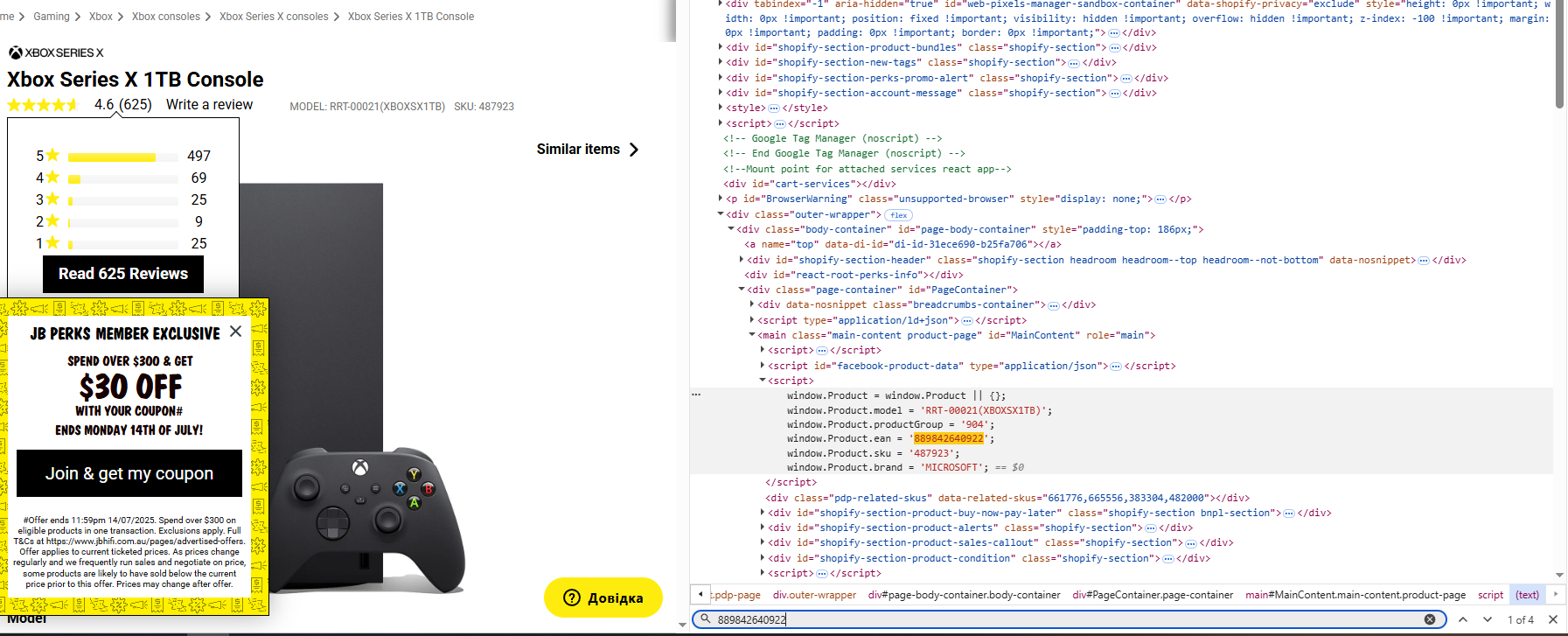The image size is (1568, 636).
Task: Click Write a review link
Action: (x=209, y=104)
